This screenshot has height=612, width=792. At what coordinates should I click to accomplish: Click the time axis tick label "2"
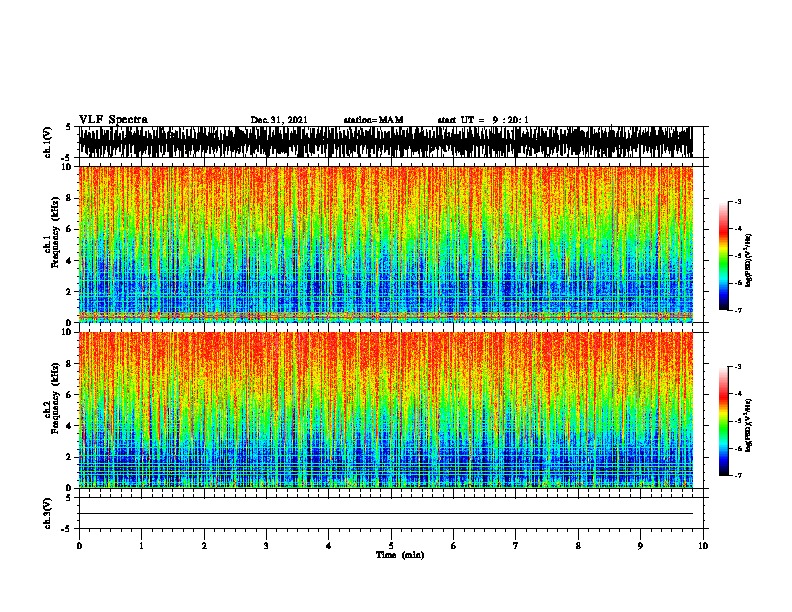pyautogui.click(x=204, y=546)
